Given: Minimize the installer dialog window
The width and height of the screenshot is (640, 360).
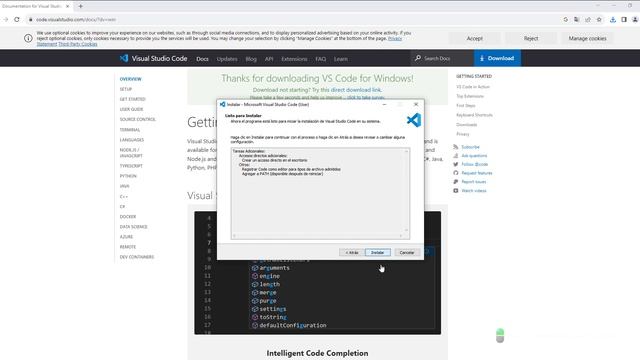Looking at the screenshot, I should (x=384, y=104).
